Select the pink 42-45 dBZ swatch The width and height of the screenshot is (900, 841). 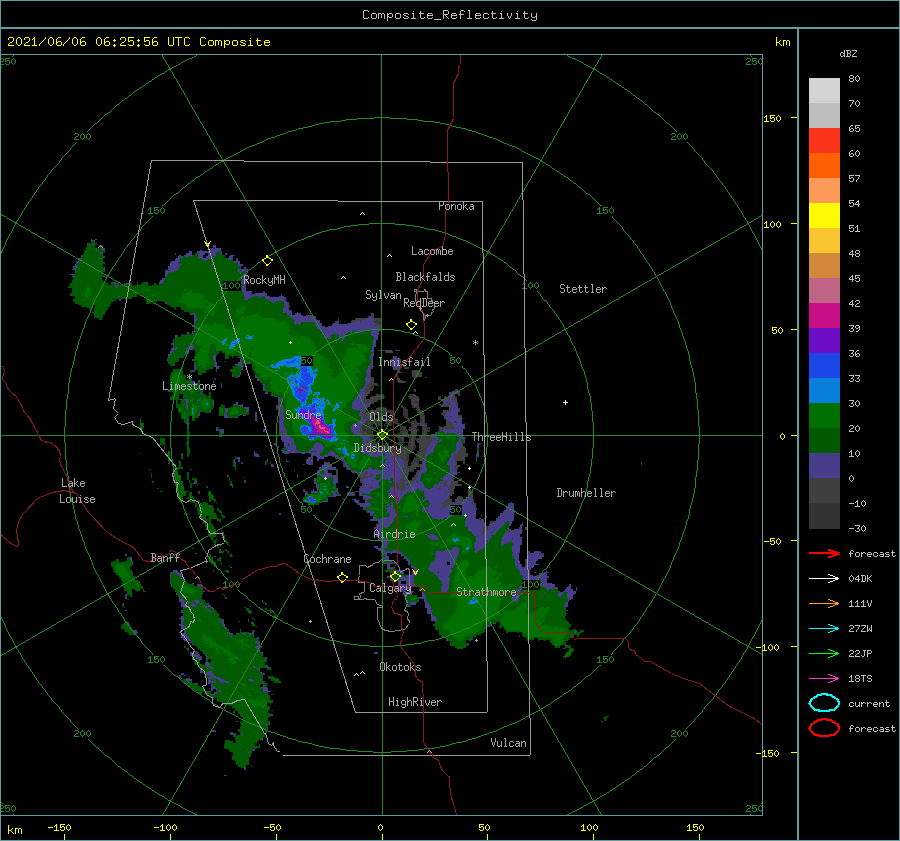(824, 291)
